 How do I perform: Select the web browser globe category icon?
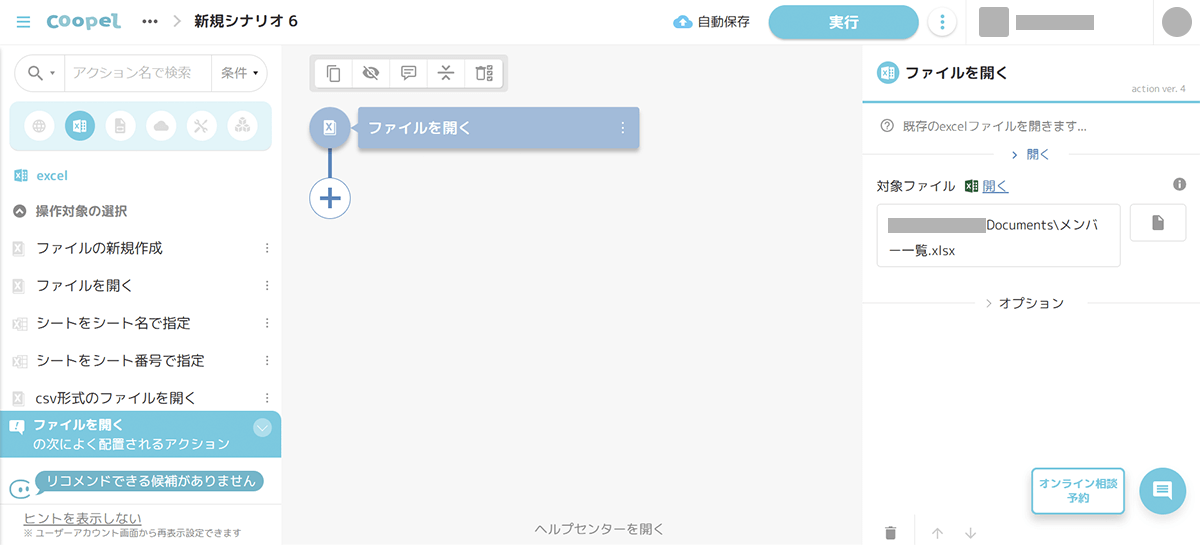[39, 126]
